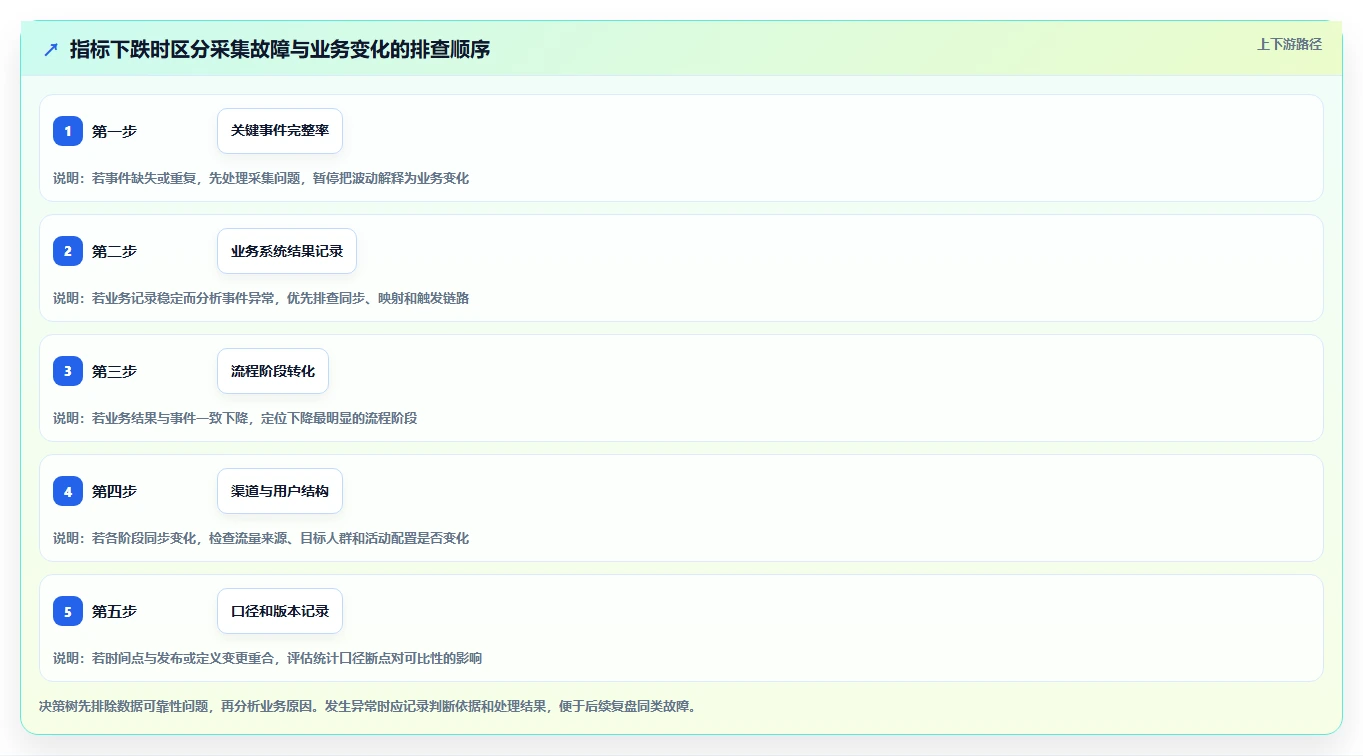The width and height of the screenshot is (1363, 756).
Task: Click the footer text starting 决策树先排除数据可靠性问题
Action: click(x=367, y=706)
